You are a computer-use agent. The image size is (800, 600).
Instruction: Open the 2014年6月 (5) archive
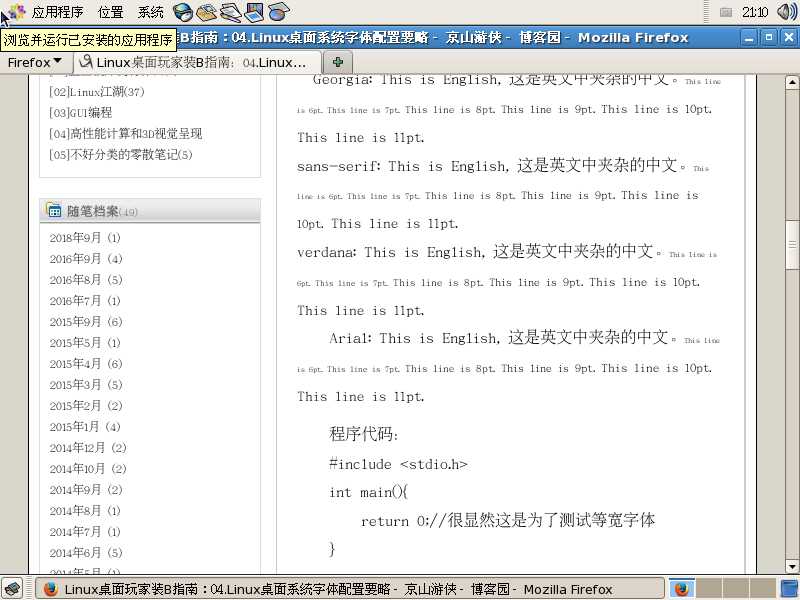coord(86,553)
